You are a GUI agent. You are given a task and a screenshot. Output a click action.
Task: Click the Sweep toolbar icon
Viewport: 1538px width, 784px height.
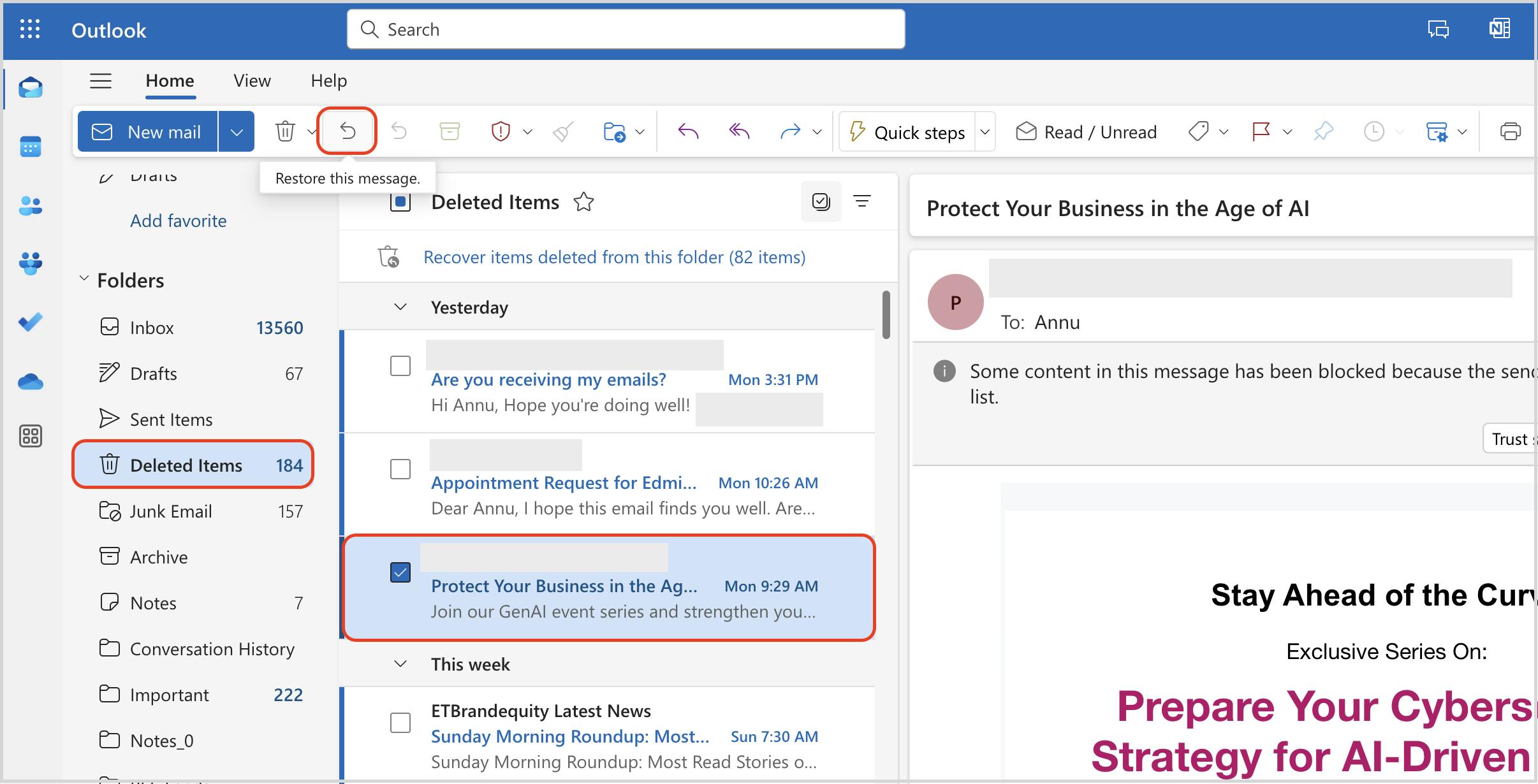coord(564,131)
